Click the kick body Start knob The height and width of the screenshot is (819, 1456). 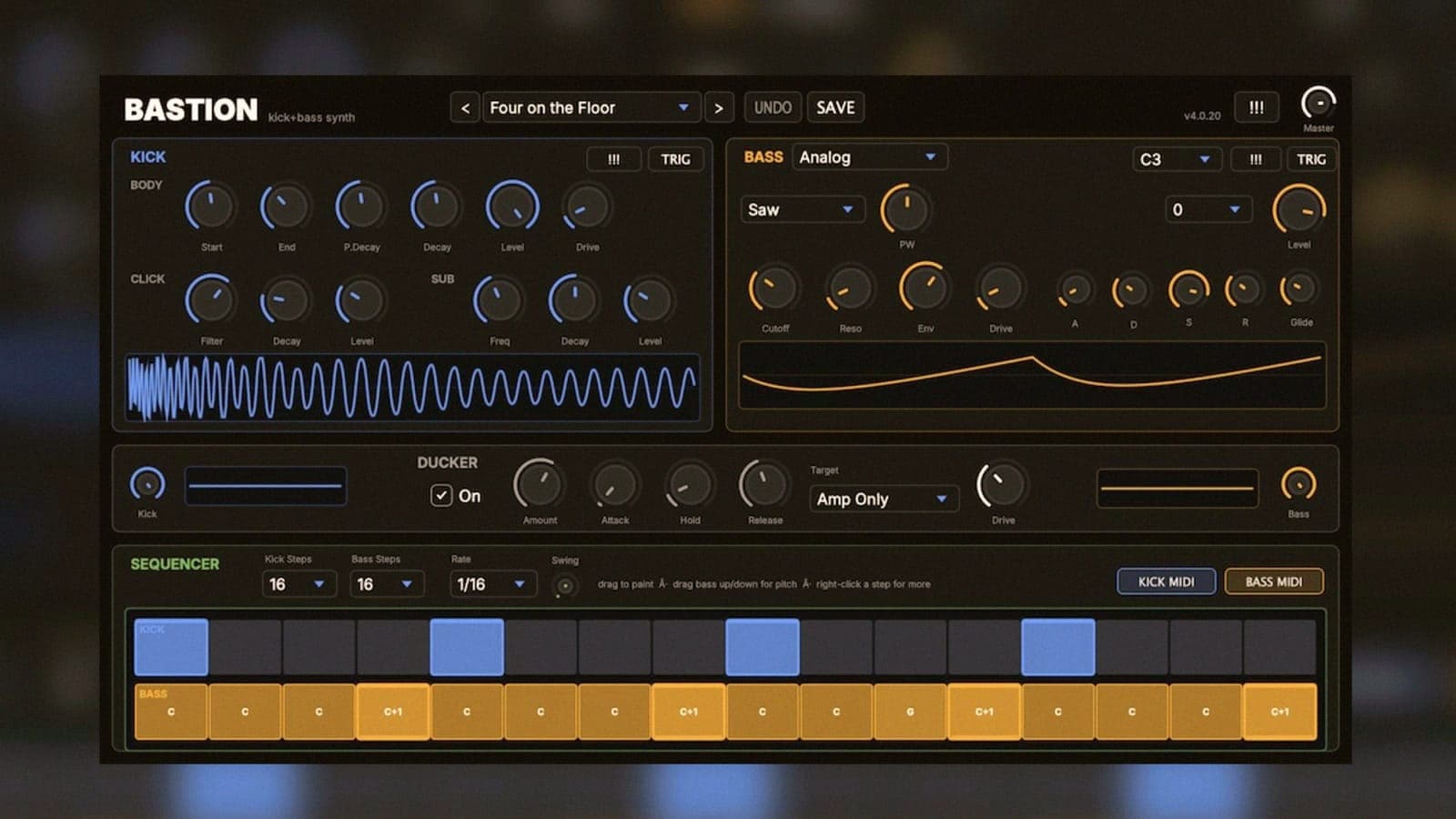click(x=211, y=207)
